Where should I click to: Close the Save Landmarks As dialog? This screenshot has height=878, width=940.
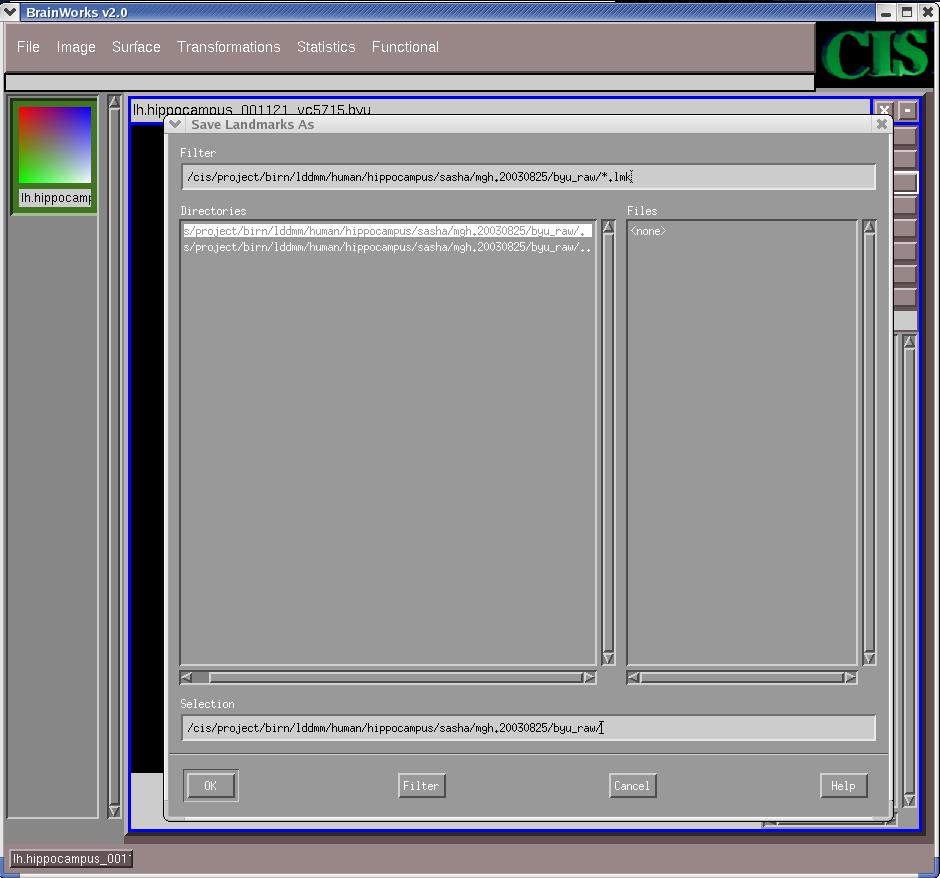tap(881, 124)
